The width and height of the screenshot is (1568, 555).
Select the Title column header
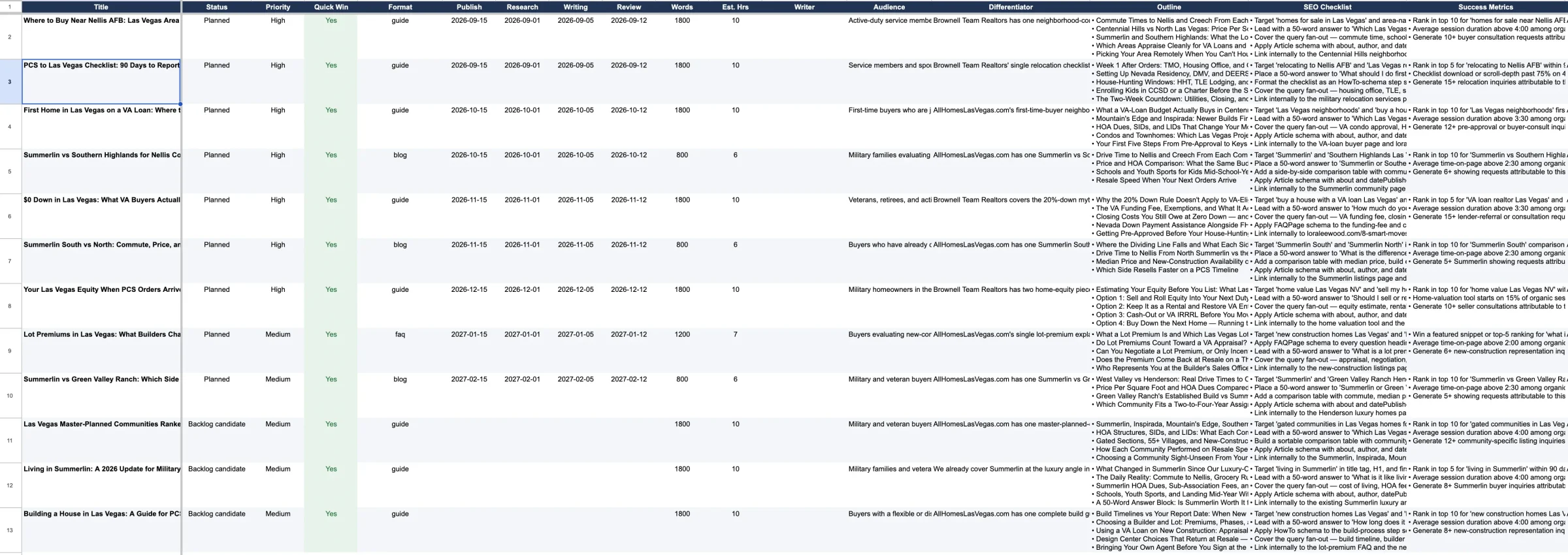(x=101, y=7)
